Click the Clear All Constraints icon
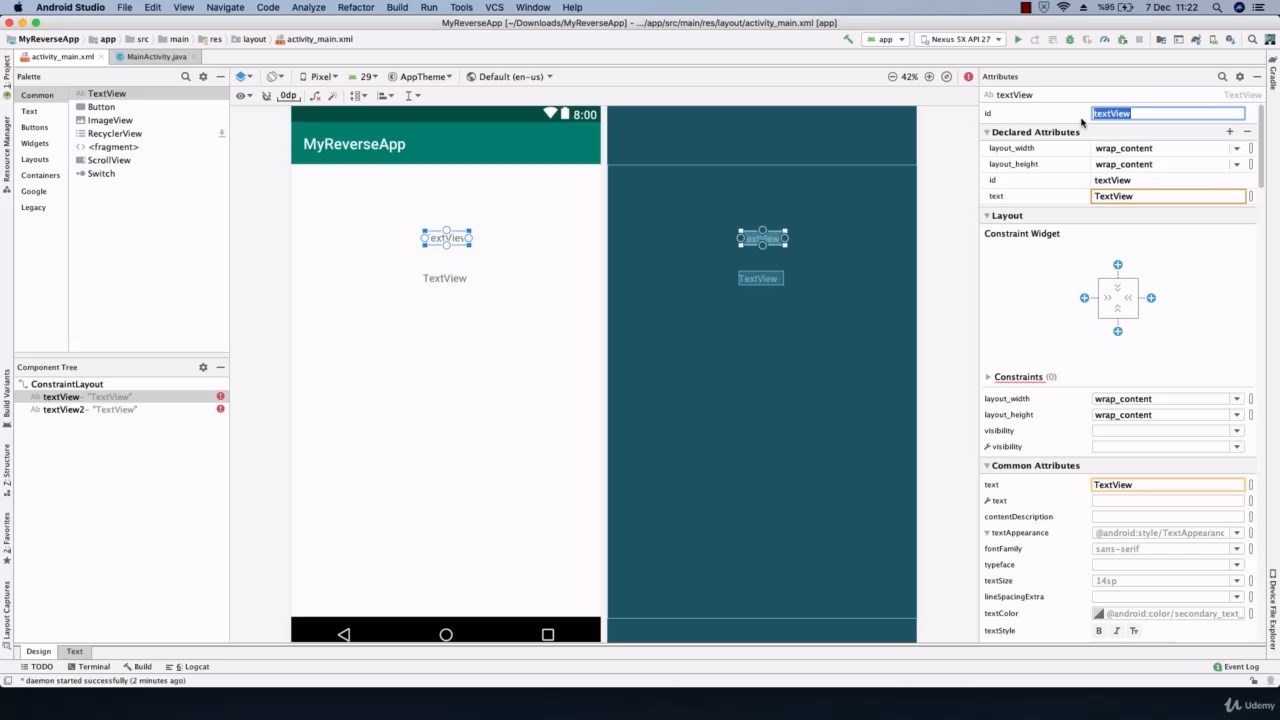The width and height of the screenshot is (1280, 720). [315, 96]
